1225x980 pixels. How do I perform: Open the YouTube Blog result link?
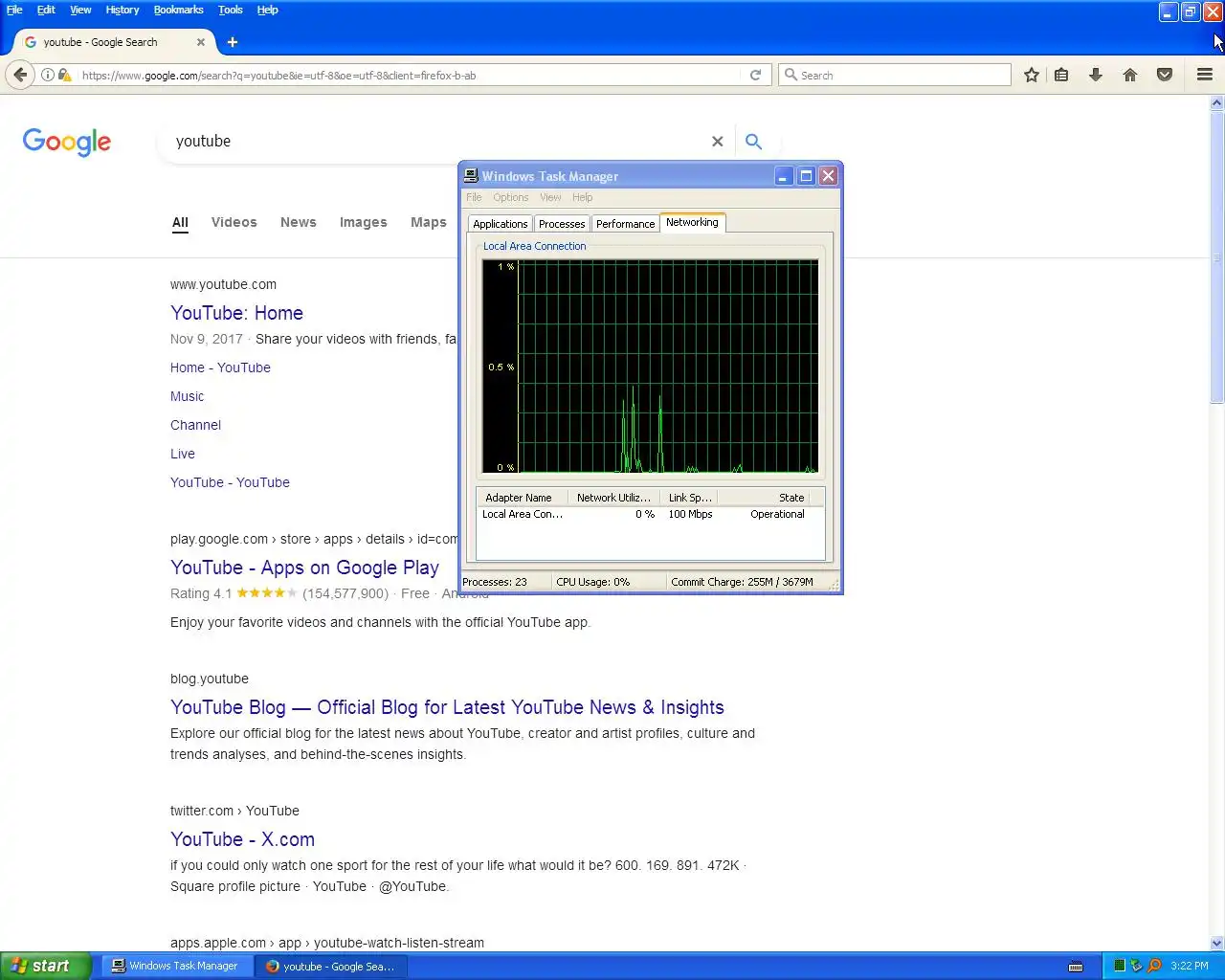(x=447, y=707)
